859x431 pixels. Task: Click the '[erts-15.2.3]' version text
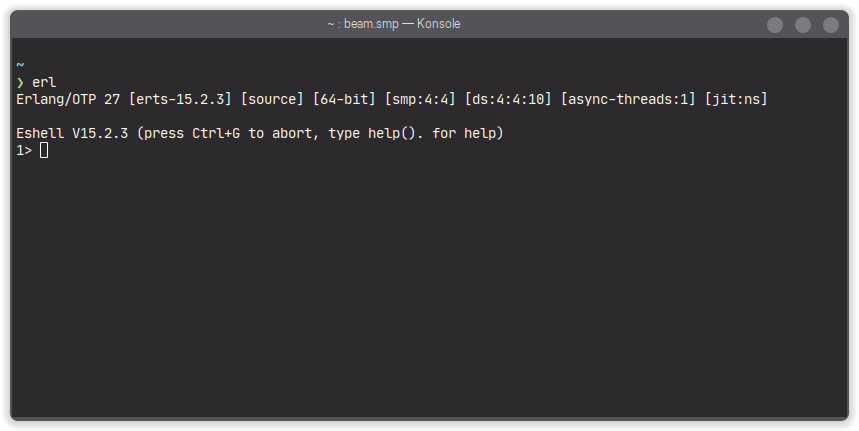tap(181, 99)
